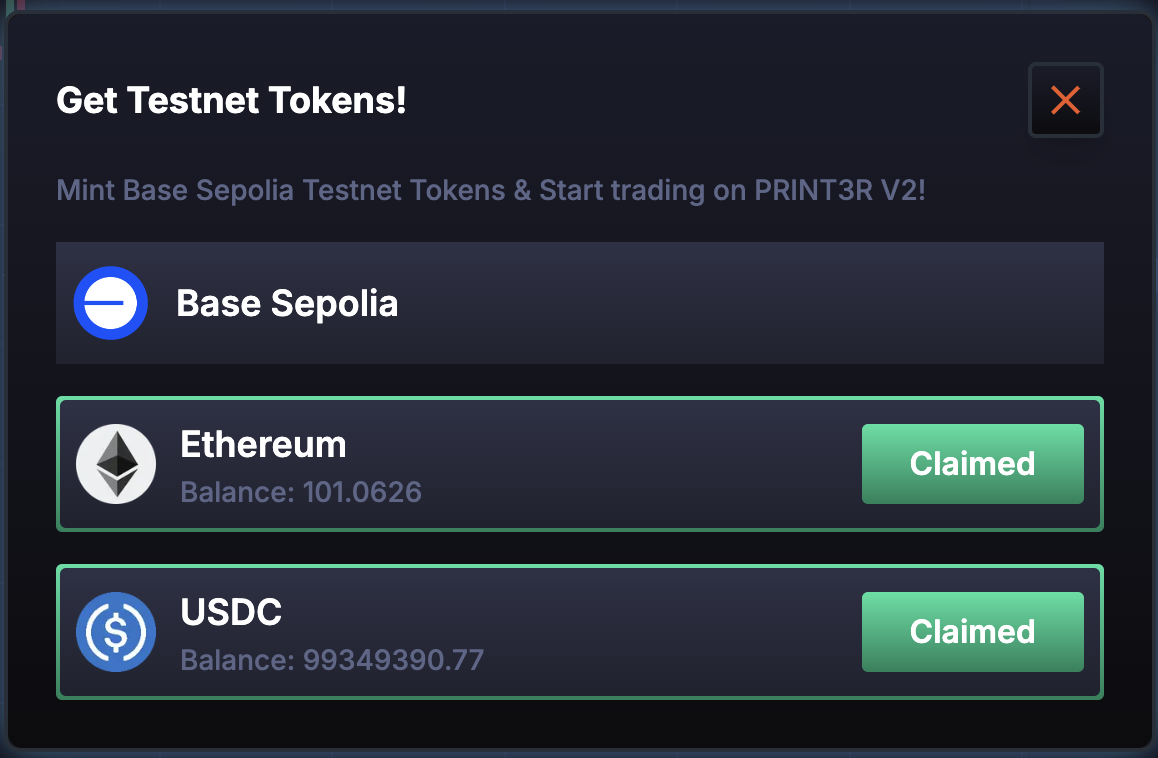Select the USDC token name
Screen dimensions: 1158x758
tap(231, 612)
